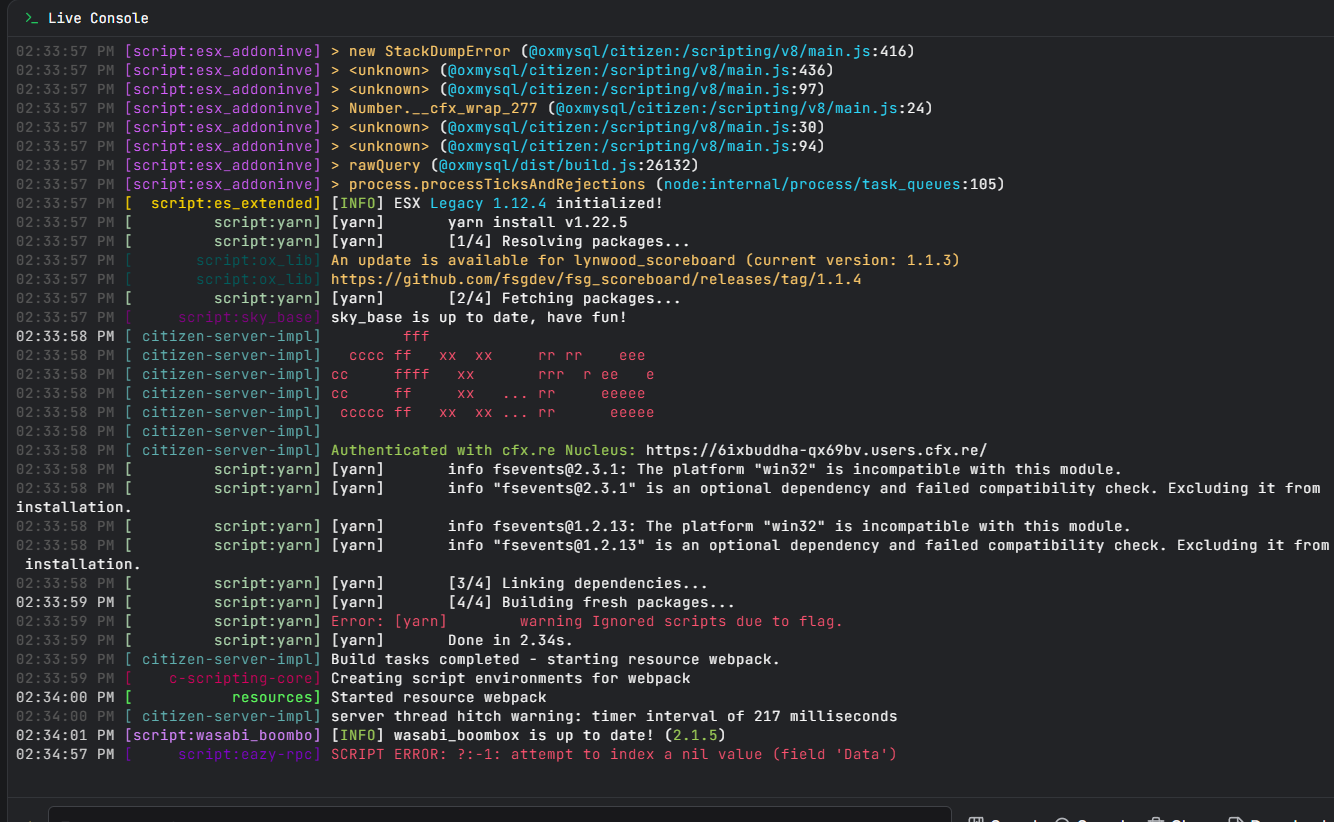This screenshot has height=822, width=1334.
Task: Focus the console command input box
Action: 500,814
